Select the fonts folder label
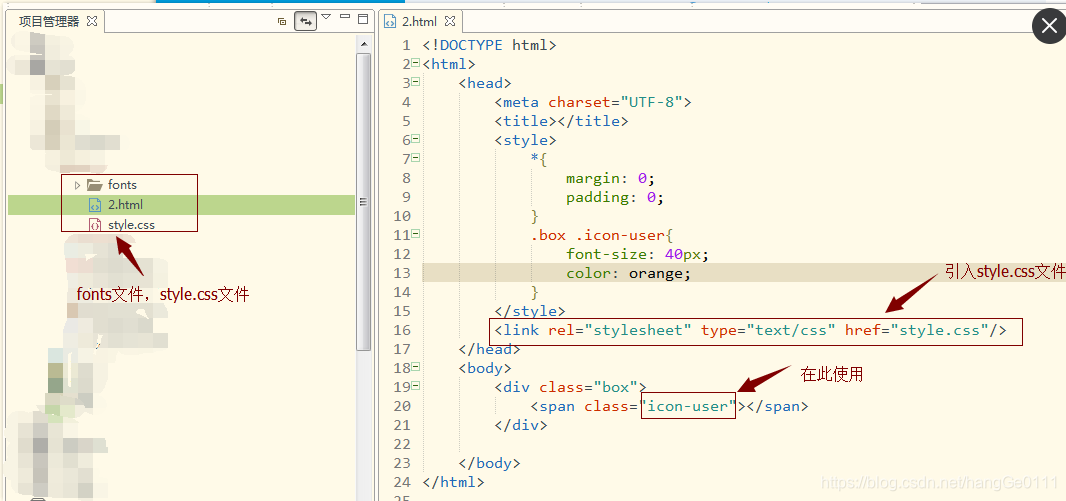 point(122,185)
